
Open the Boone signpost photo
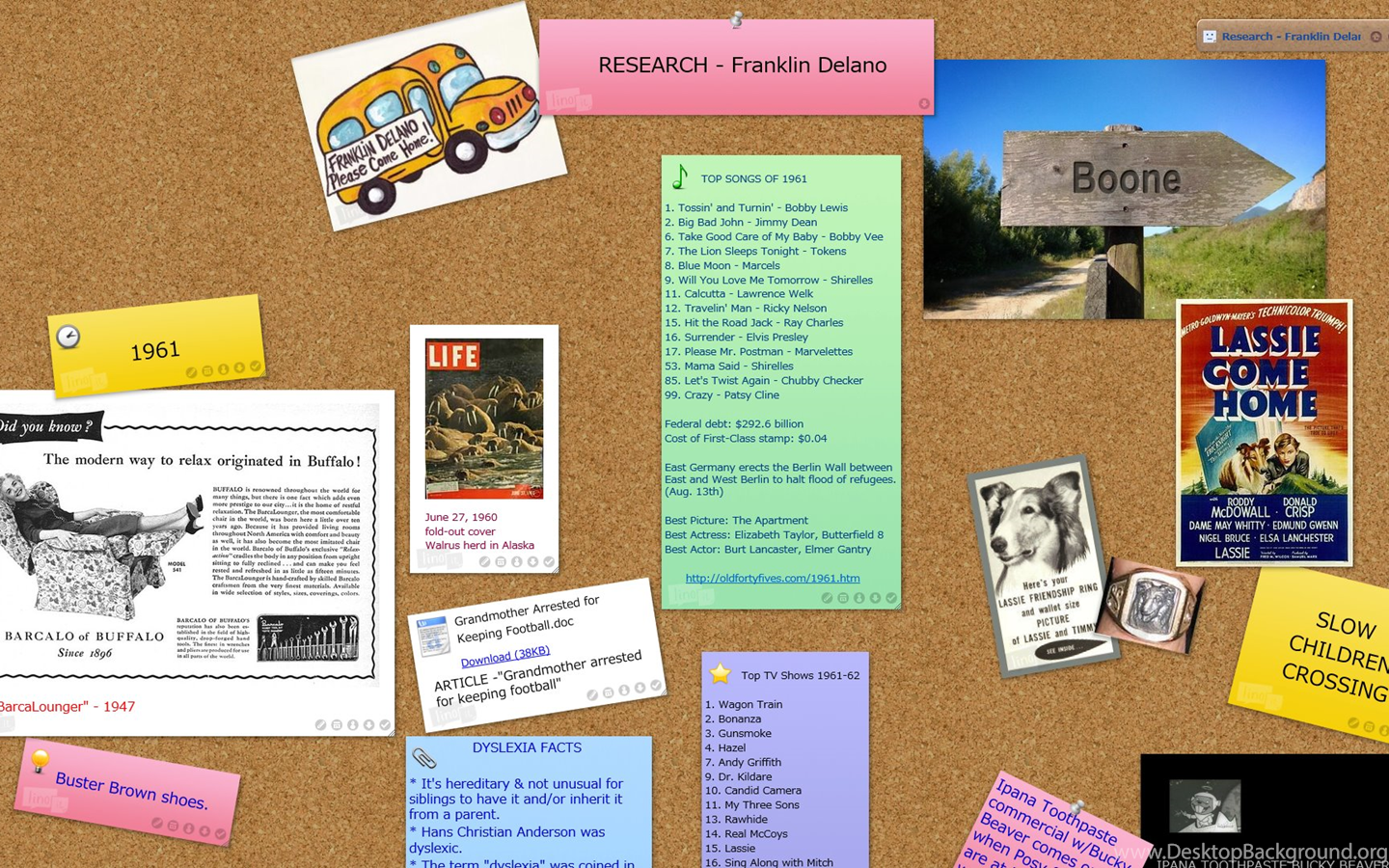pos(1125,189)
